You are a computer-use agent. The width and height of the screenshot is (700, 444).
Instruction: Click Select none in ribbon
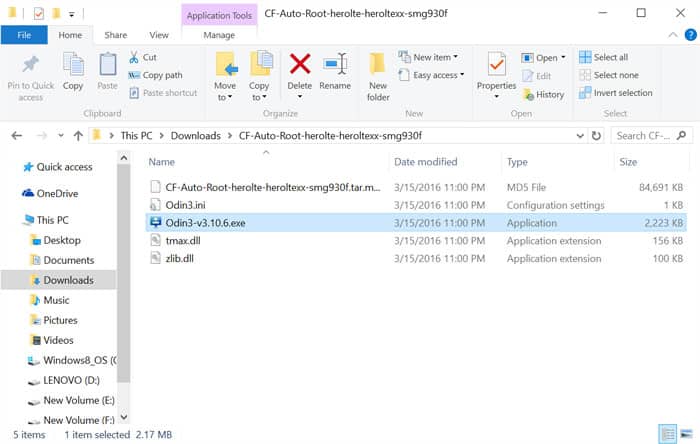pos(609,75)
